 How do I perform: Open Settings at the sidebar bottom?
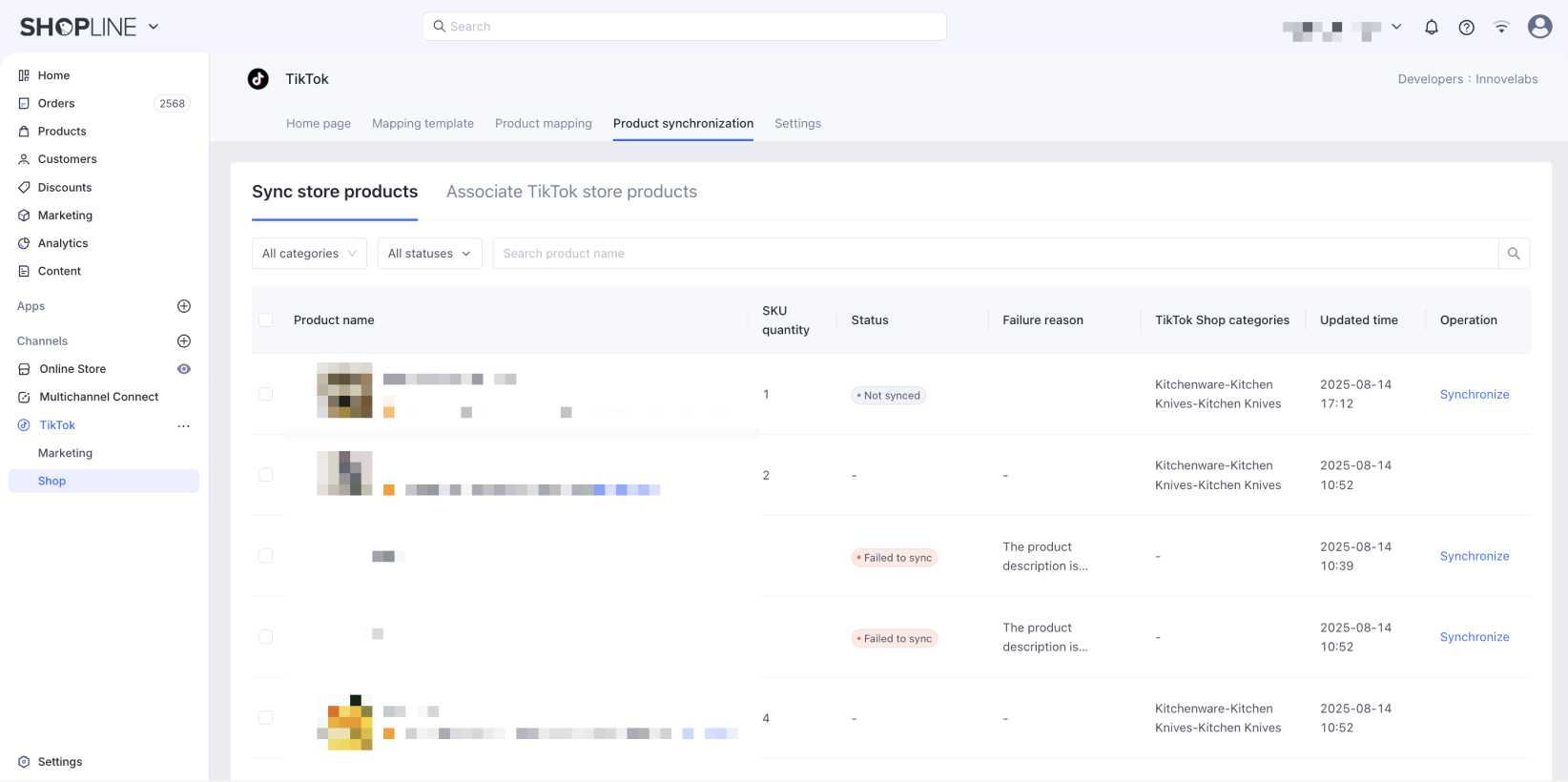(59, 762)
